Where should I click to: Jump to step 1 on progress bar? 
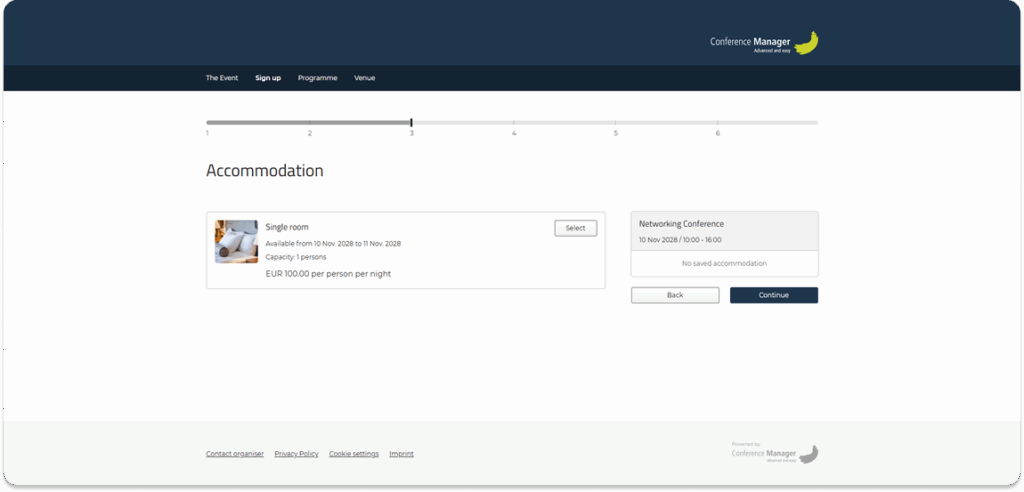208,123
